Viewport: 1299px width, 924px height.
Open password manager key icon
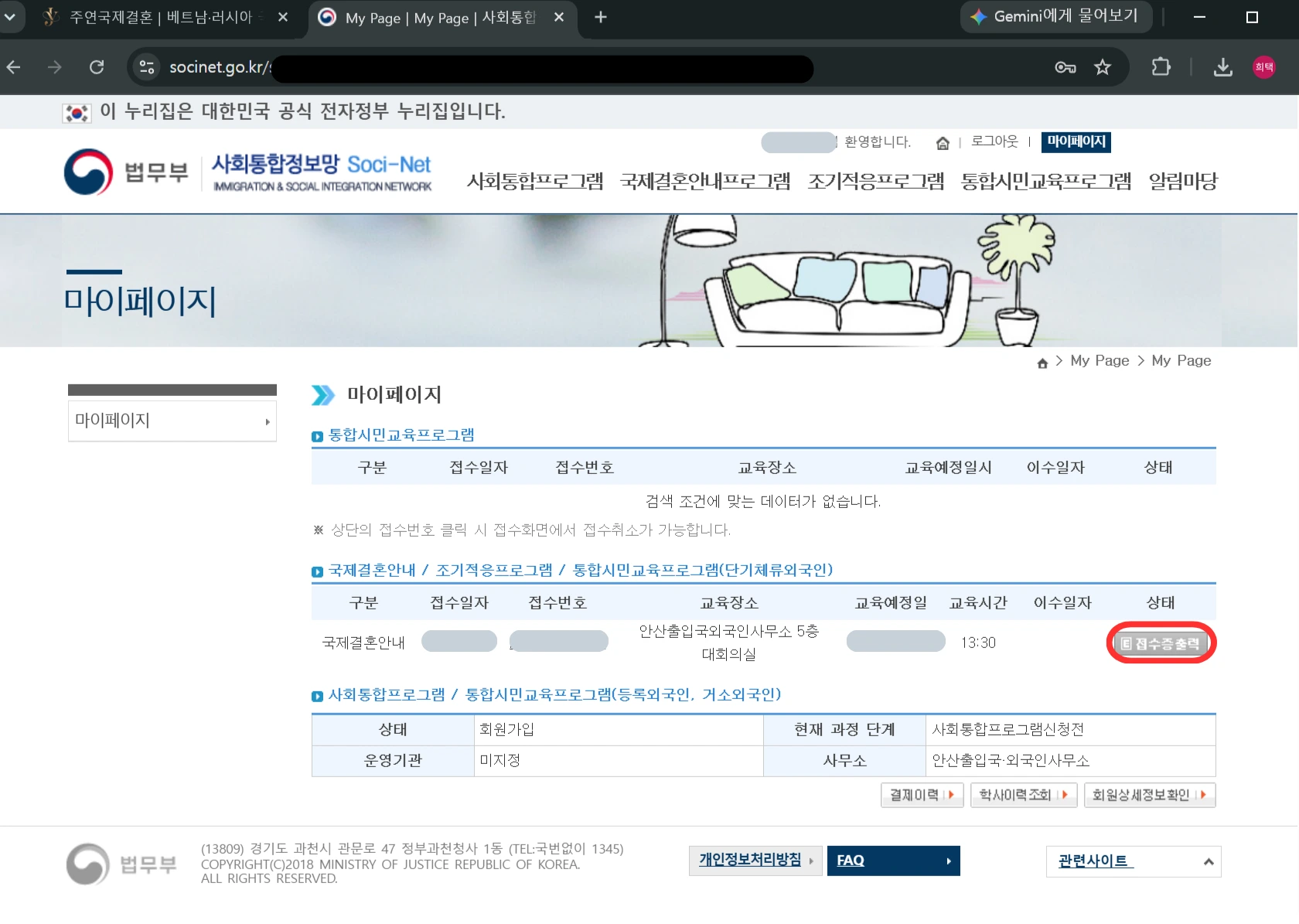[x=1065, y=67]
